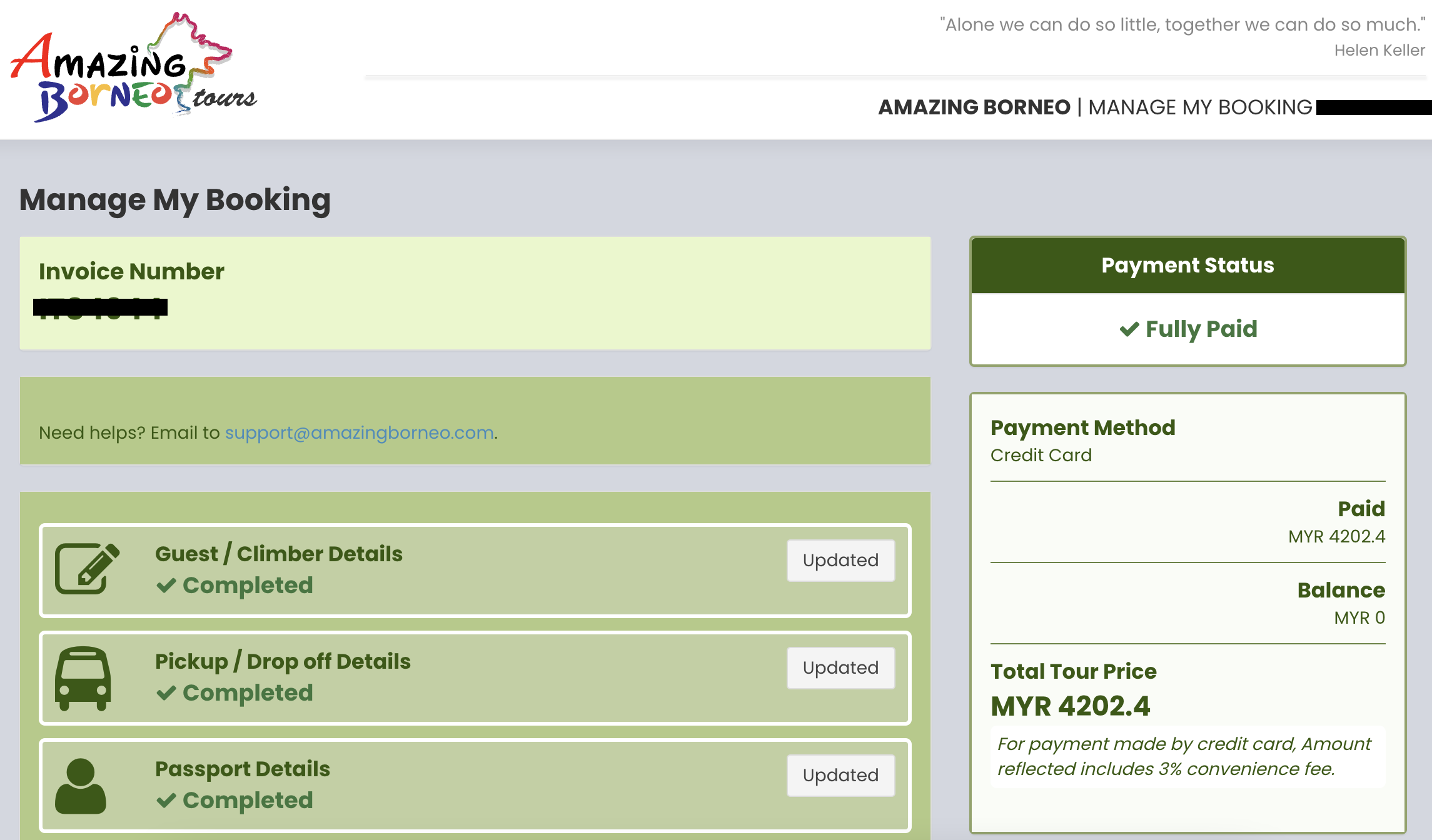
Task: Click the person icon for Passport Details
Action: click(81, 786)
